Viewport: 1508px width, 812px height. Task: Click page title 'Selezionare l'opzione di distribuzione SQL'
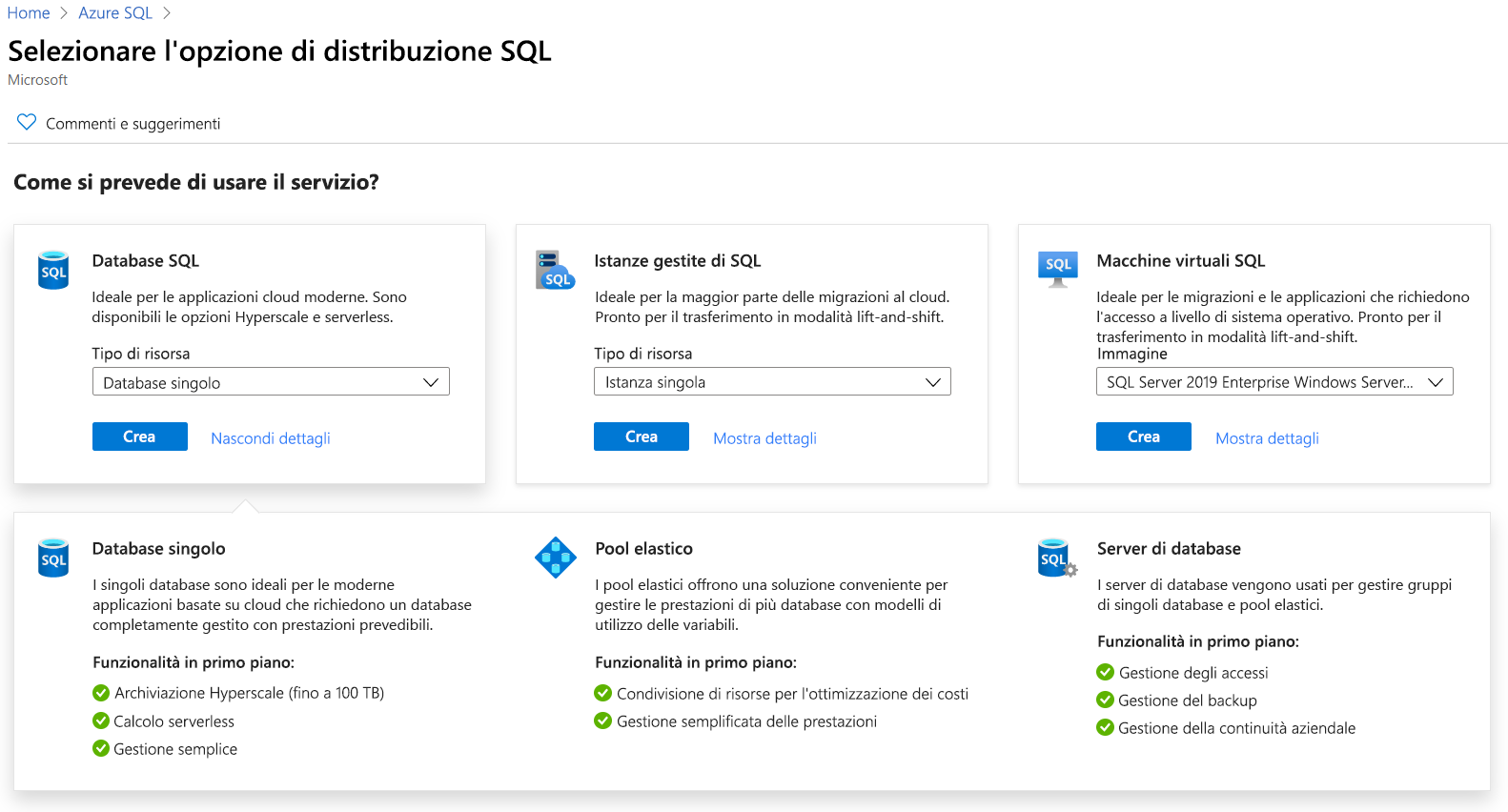coord(280,51)
